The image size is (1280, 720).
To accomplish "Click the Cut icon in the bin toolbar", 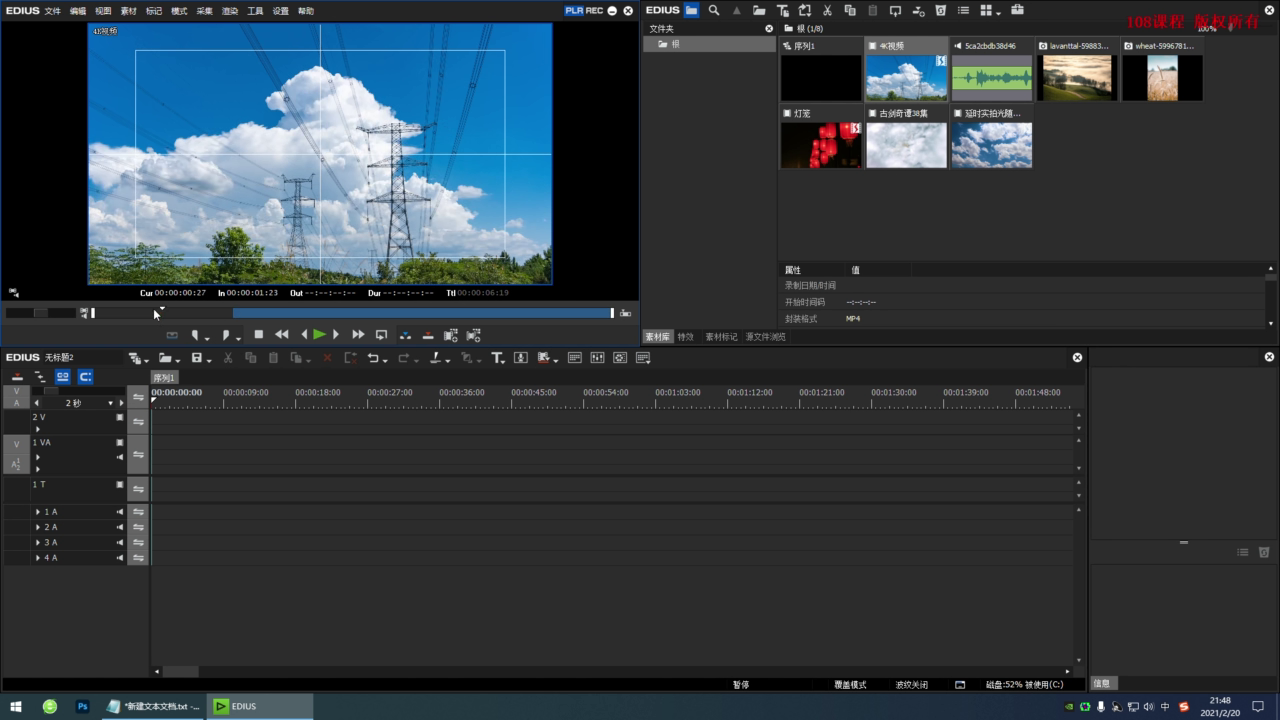I will click(827, 10).
